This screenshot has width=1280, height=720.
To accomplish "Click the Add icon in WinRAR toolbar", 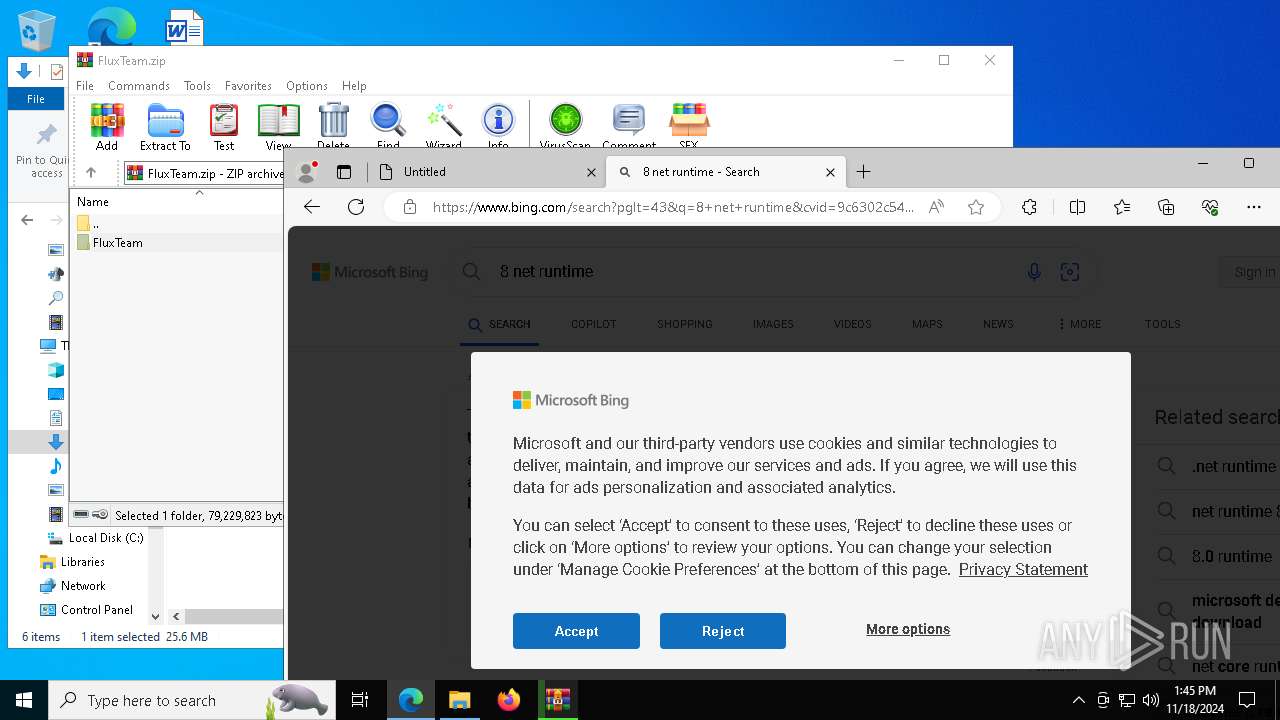I will [x=107, y=126].
